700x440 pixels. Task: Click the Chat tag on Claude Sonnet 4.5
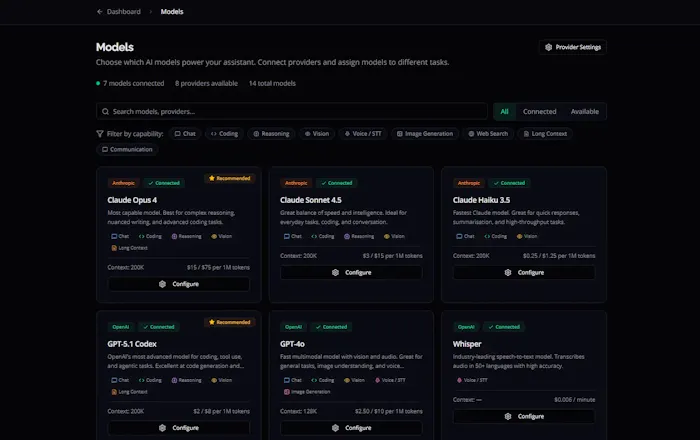click(292, 237)
